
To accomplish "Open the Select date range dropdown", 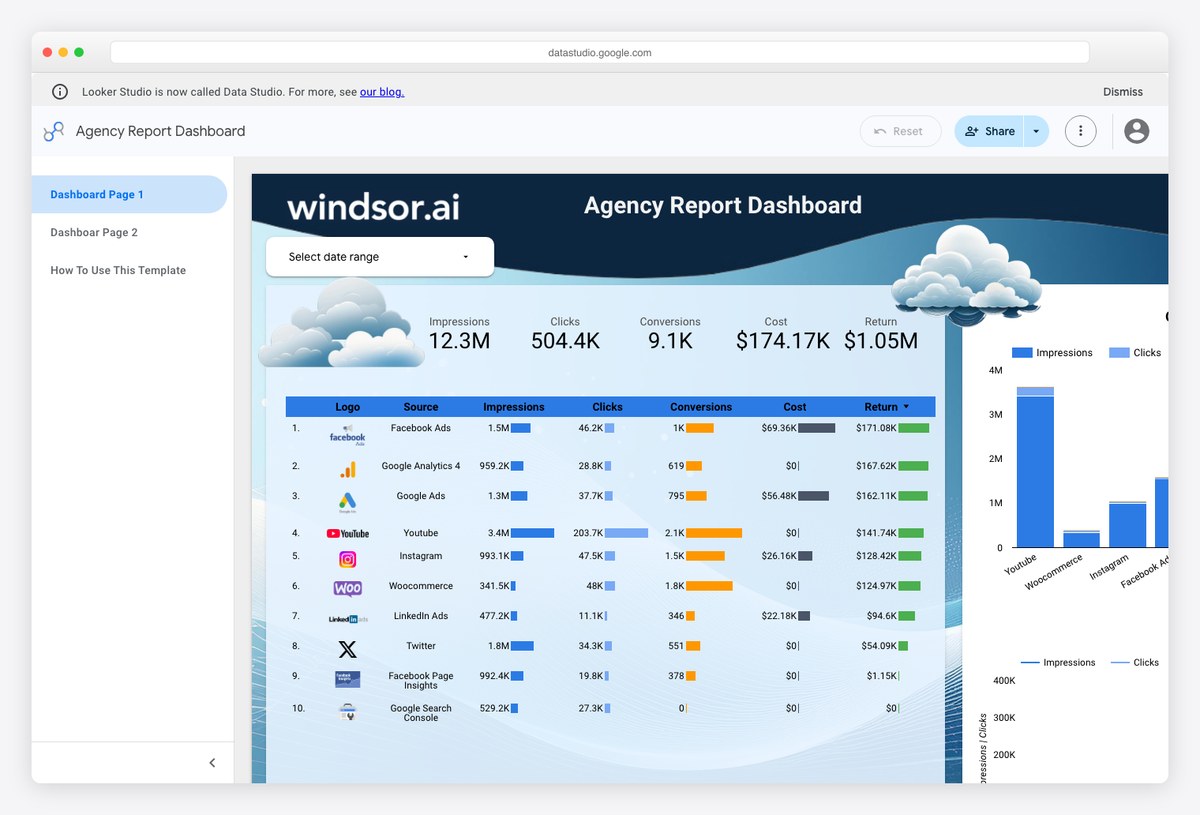I will [x=380, y=257].
